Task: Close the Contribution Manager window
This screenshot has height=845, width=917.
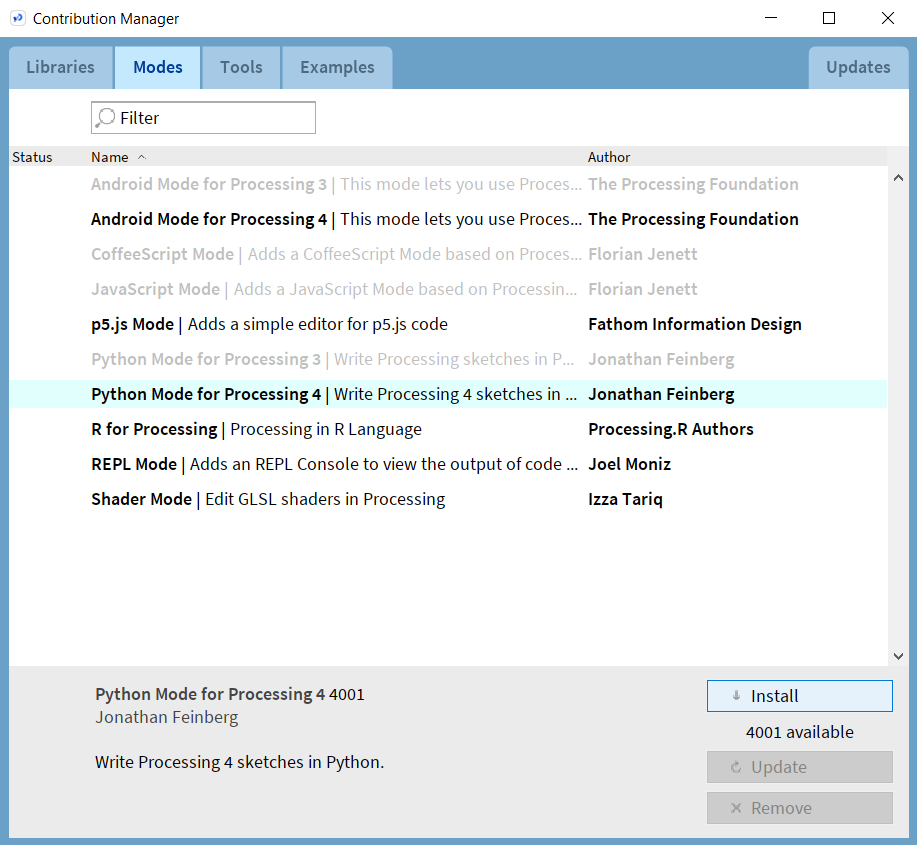Action: pos(887,18)
